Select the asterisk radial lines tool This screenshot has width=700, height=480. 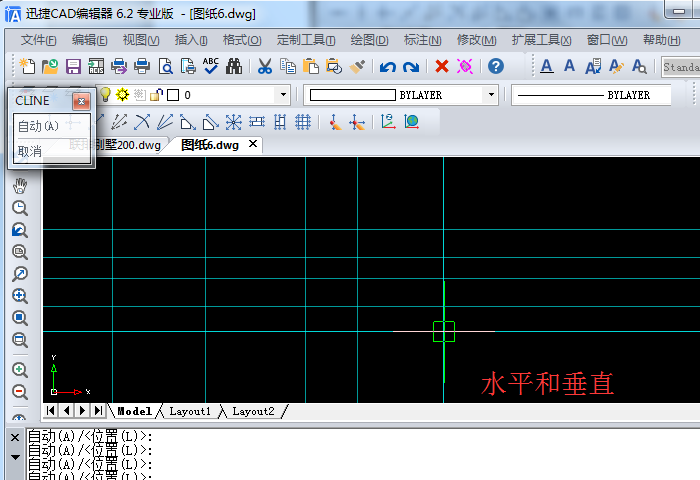click(233, 121)
